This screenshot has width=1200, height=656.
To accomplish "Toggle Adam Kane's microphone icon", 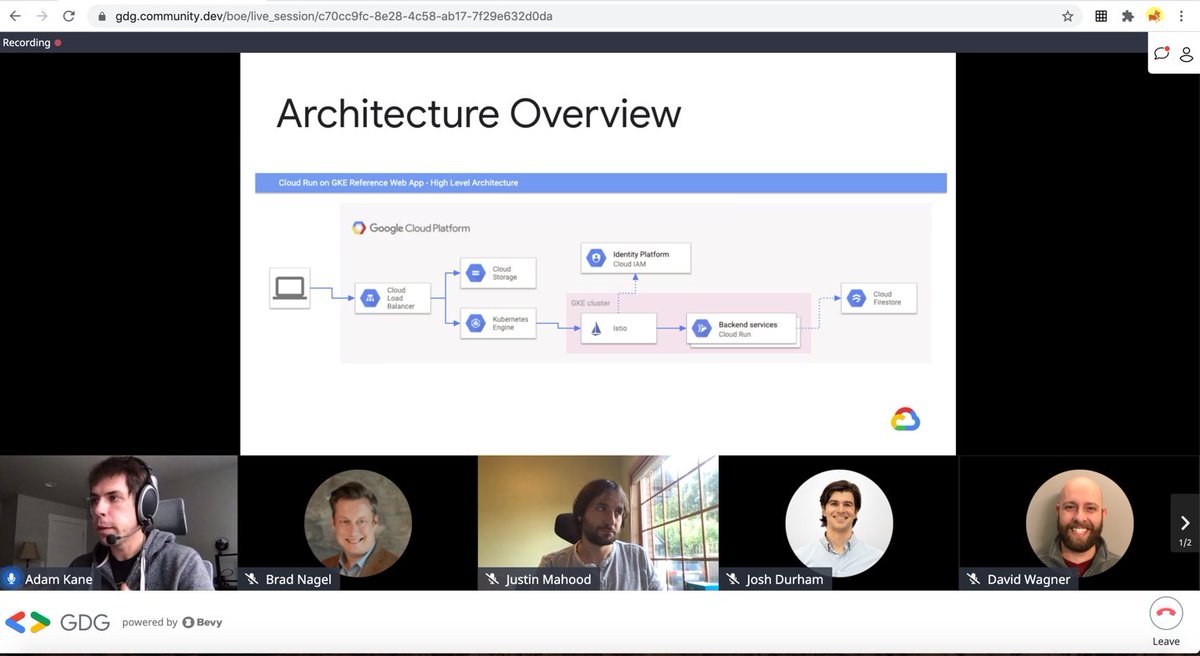I will click(12, 579).
